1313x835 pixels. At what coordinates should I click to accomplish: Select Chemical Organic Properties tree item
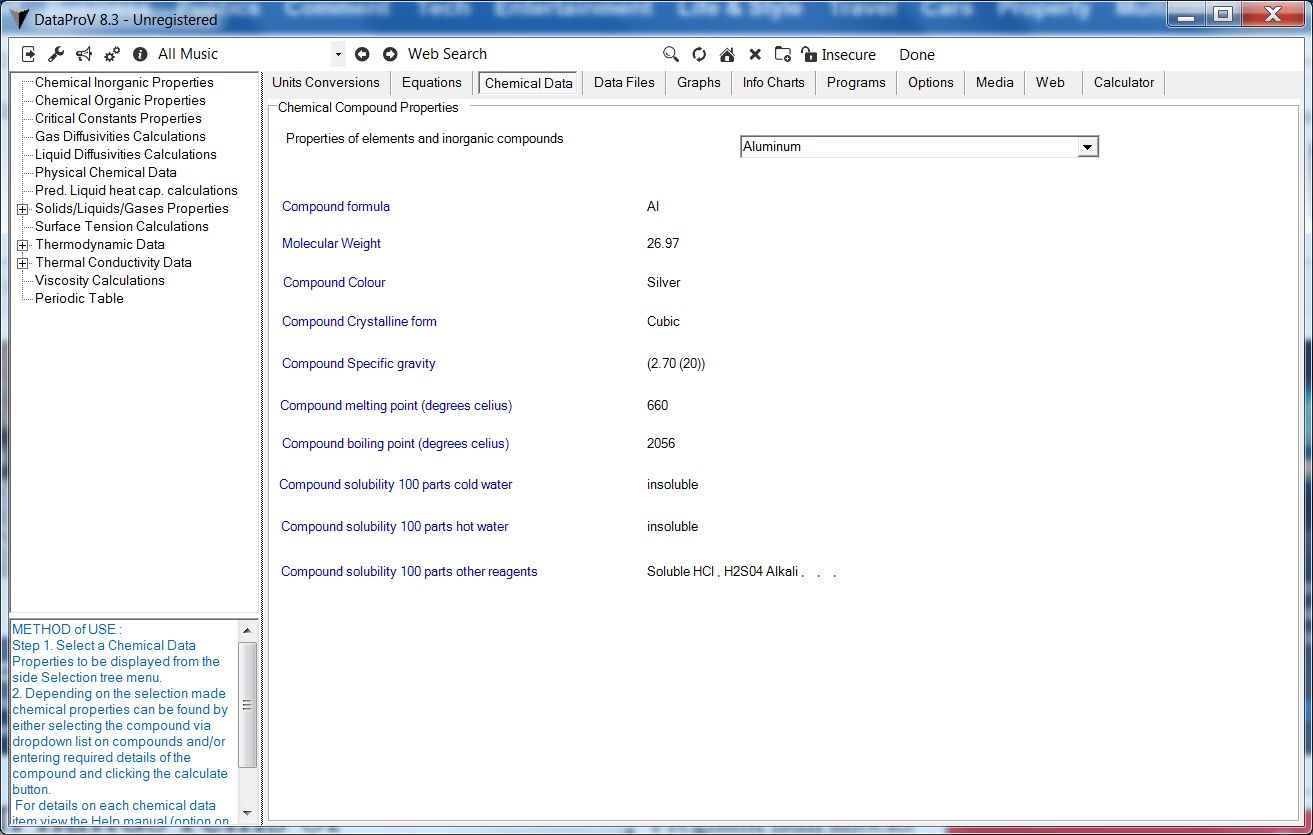coord(120,101)
